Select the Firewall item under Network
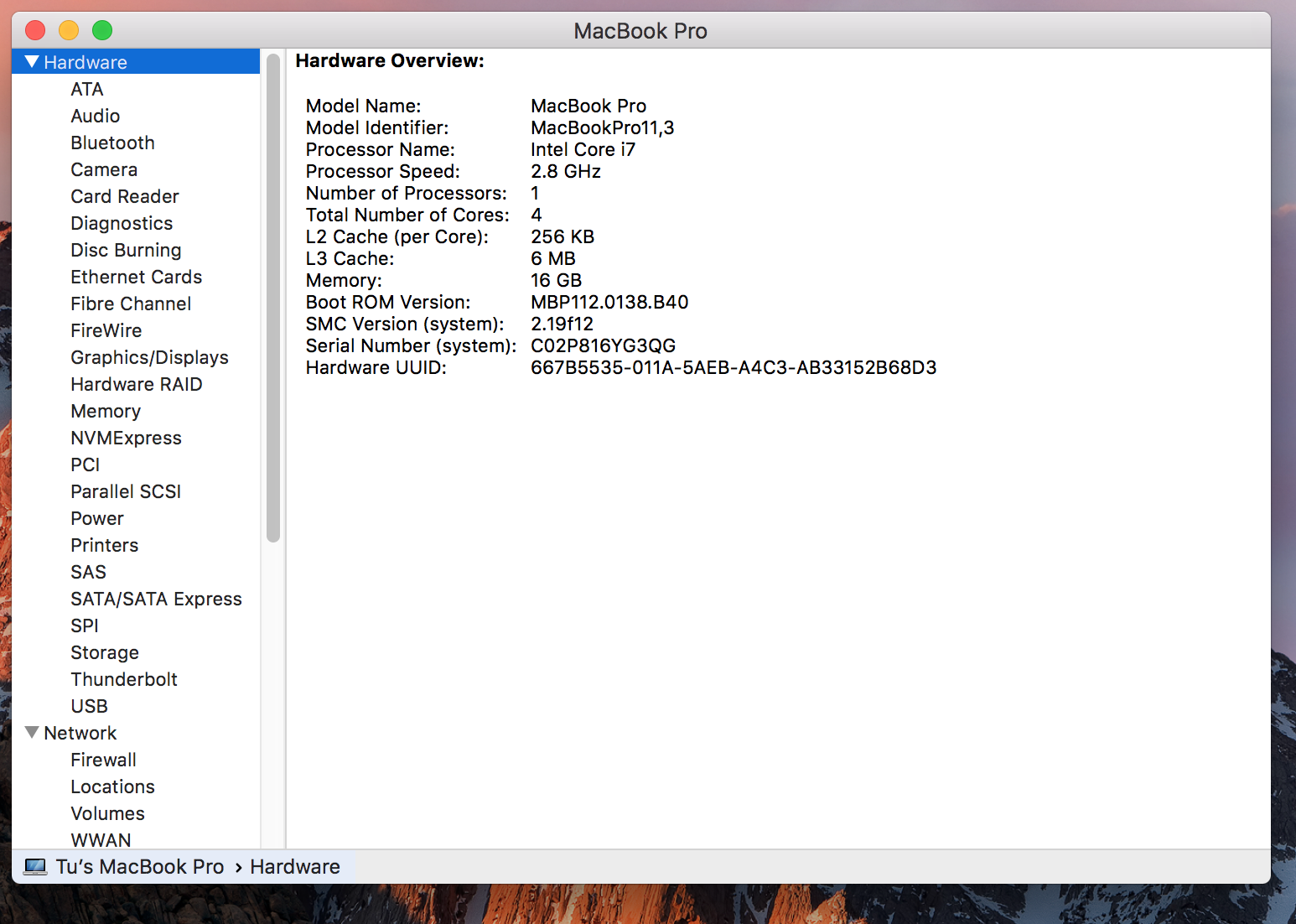This screenshot has height=924, width=1296. click(x=103, y=760)
